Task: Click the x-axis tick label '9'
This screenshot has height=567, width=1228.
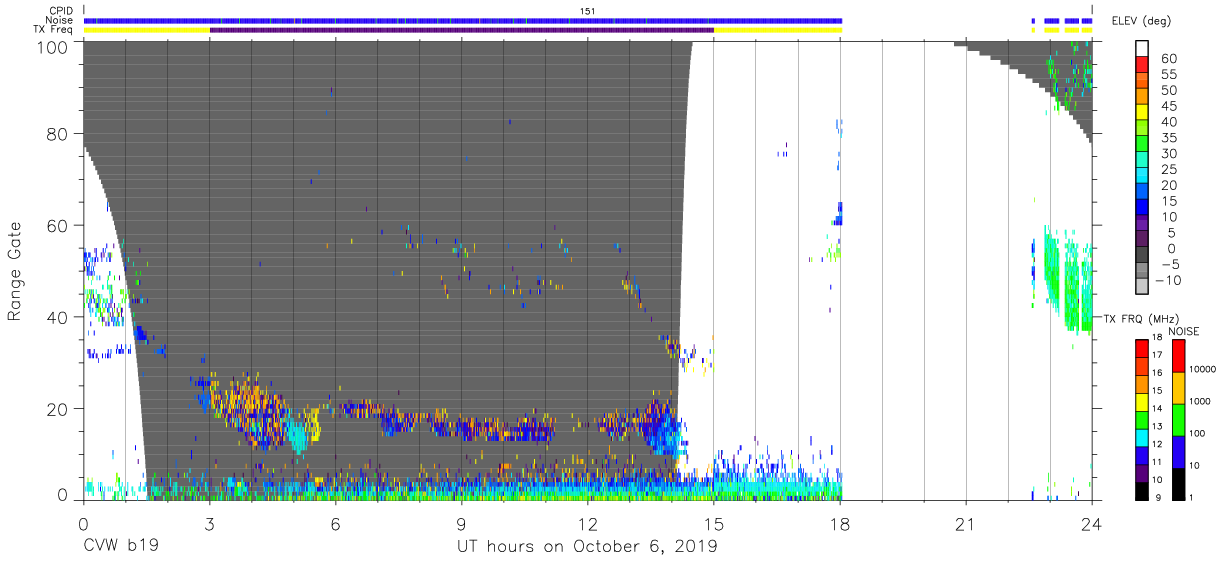Action: 461,523
